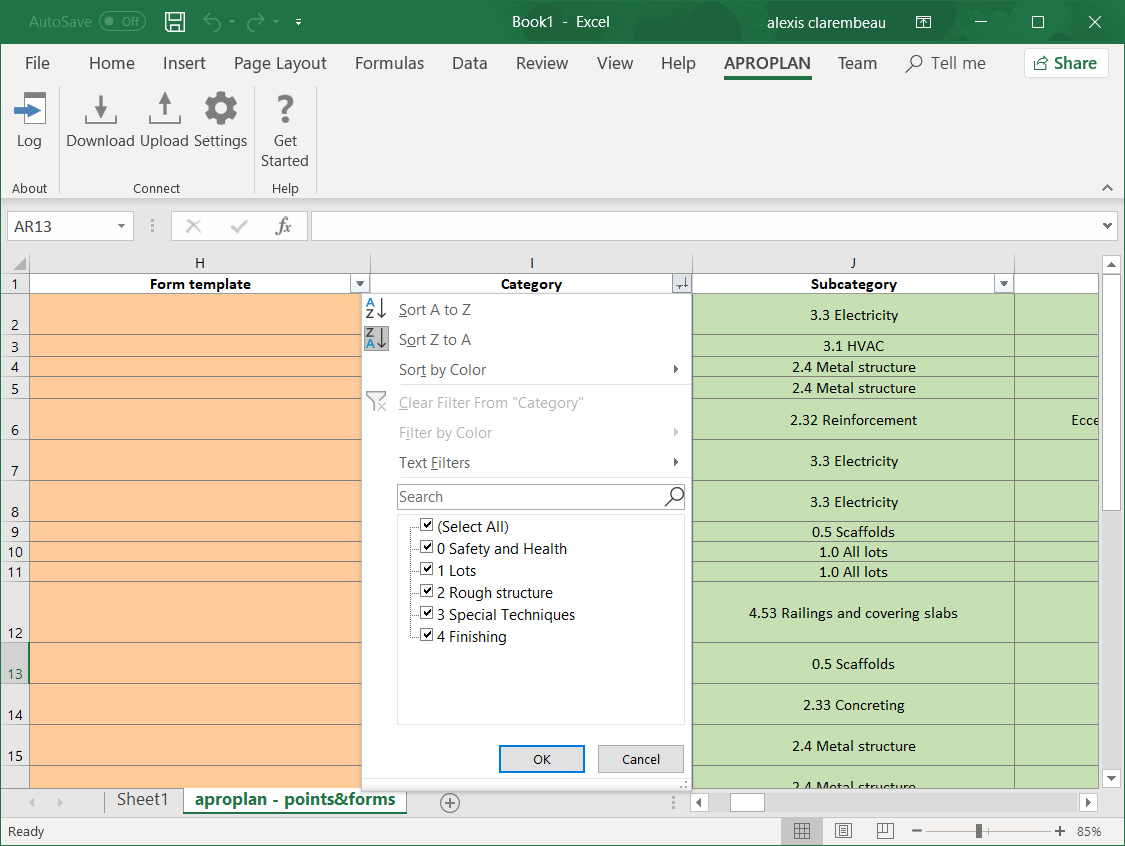The width and height of the screenshot is (1125, 846).
Task: Toggle the (Select All) checkbox
Action: coord(426,525)
